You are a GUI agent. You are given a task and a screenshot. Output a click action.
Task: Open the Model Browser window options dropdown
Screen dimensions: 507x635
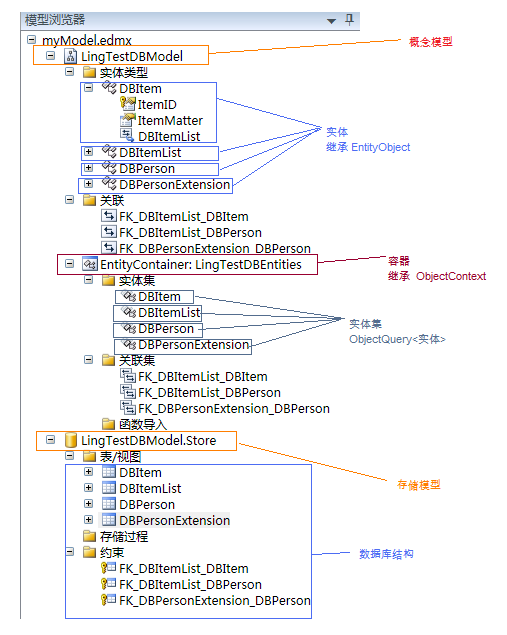(x=331, y=21)
